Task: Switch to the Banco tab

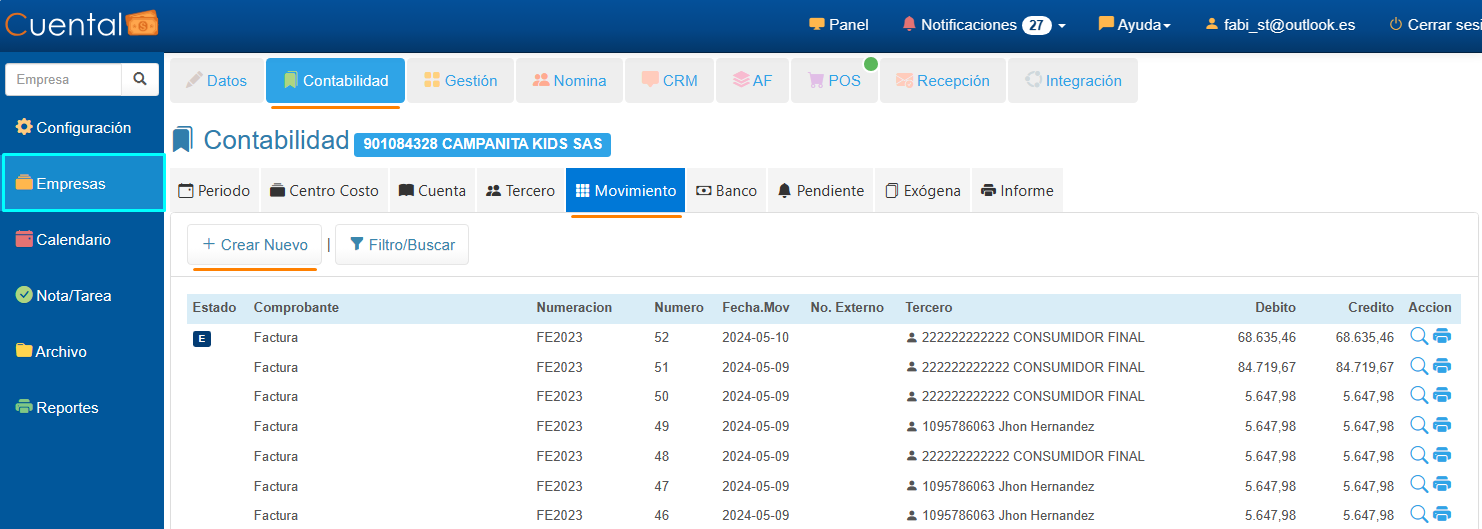Action: (x=726, y=190)
